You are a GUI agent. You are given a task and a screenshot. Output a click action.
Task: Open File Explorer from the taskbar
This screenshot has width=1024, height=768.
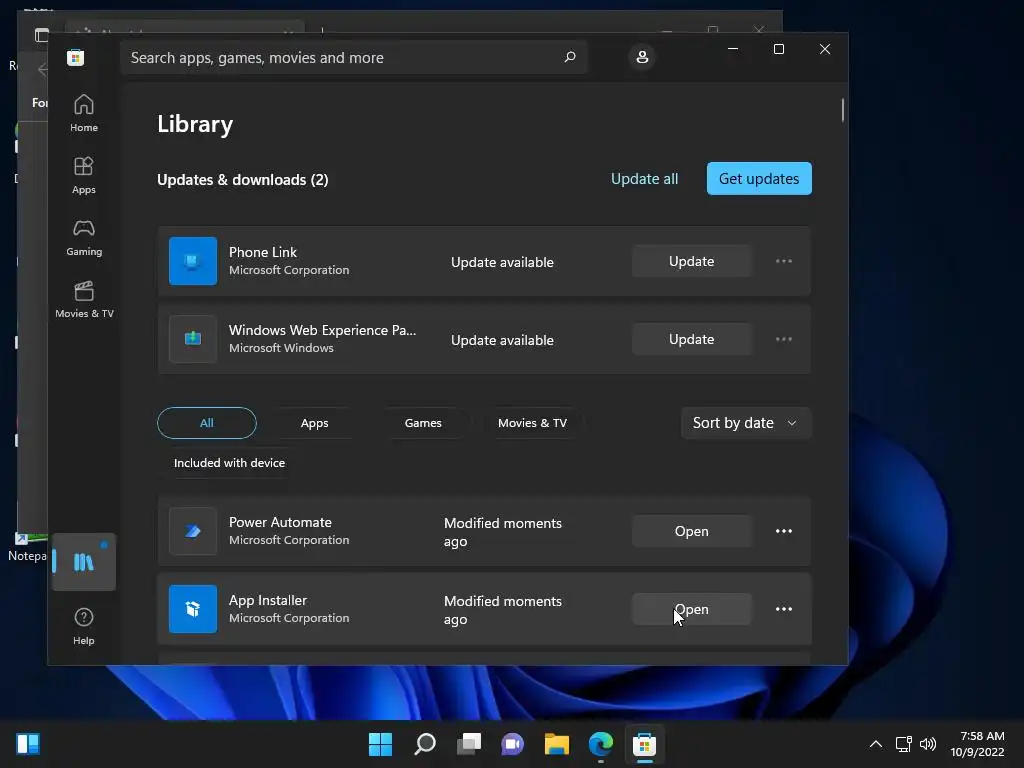coord(556,744)
